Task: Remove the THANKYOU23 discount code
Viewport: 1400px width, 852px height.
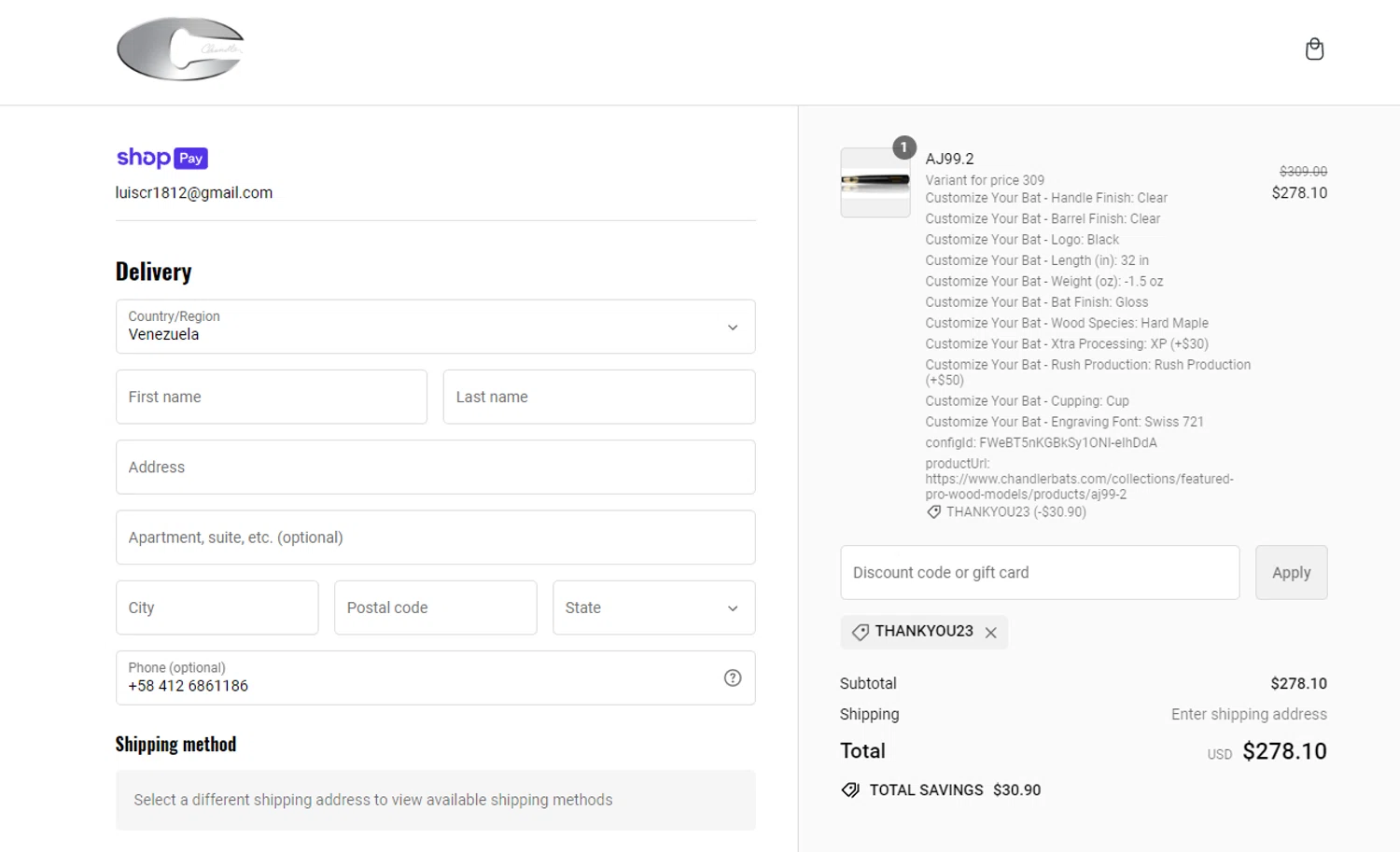Action: click(x=991, y=633)
